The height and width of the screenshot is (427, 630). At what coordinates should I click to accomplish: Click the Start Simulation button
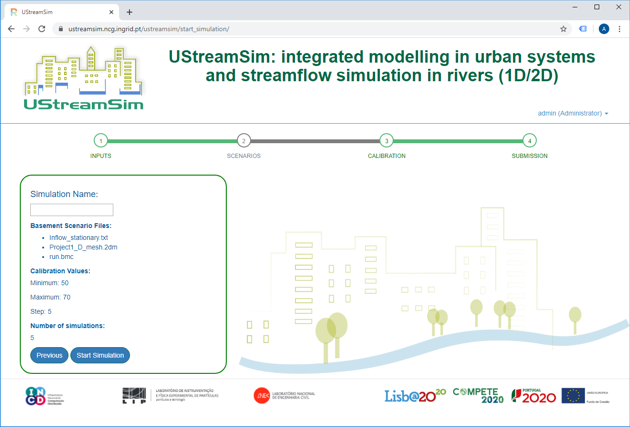100,355
